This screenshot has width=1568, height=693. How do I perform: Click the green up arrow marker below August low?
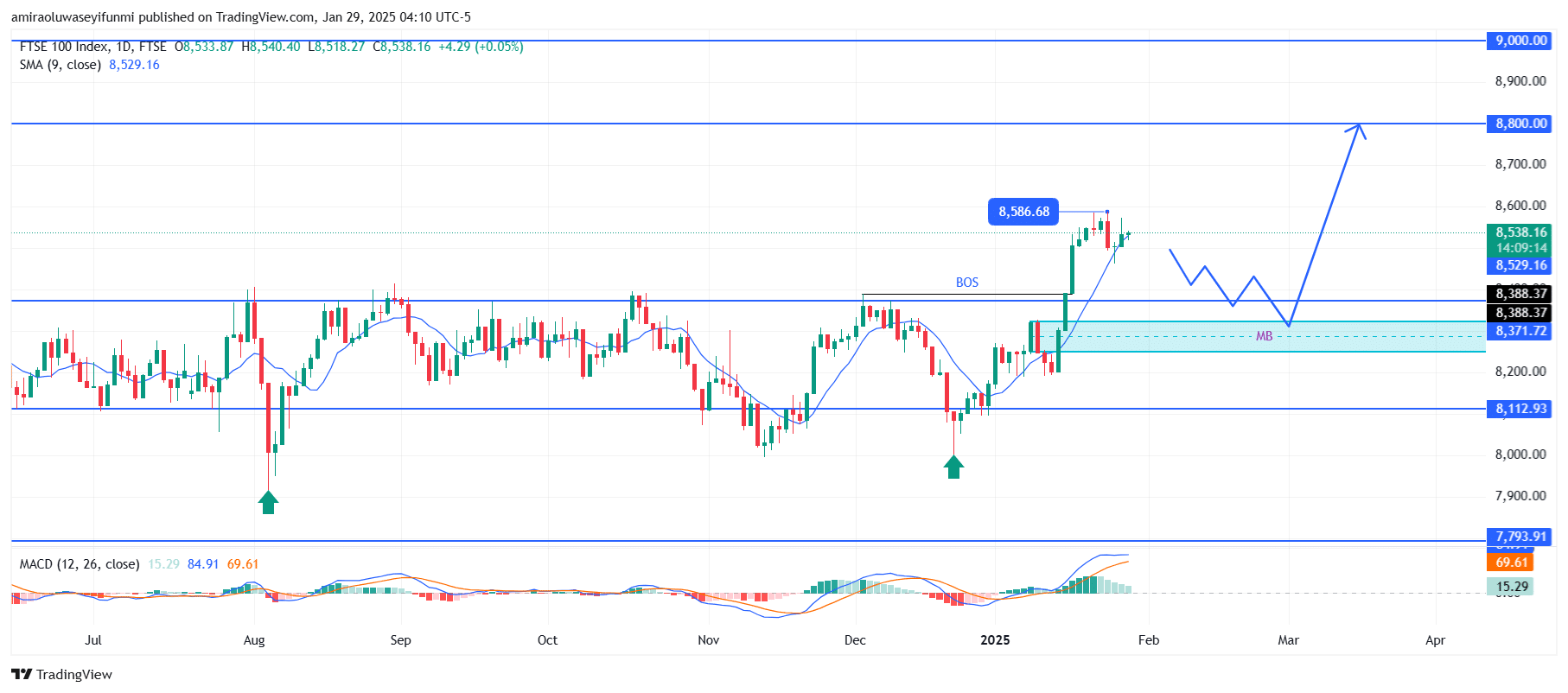click(268, 502)
